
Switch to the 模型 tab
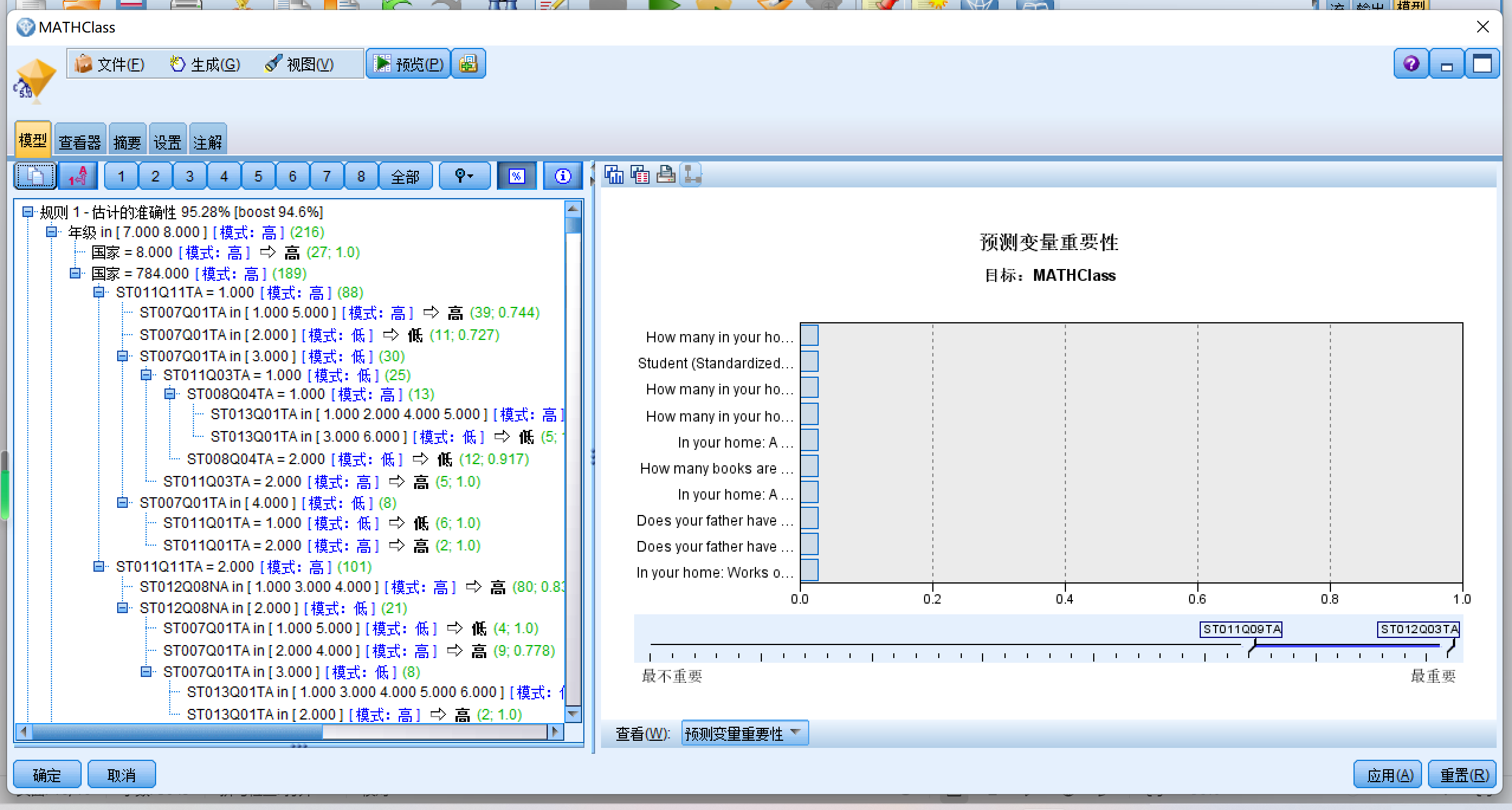tap(33, 140)
